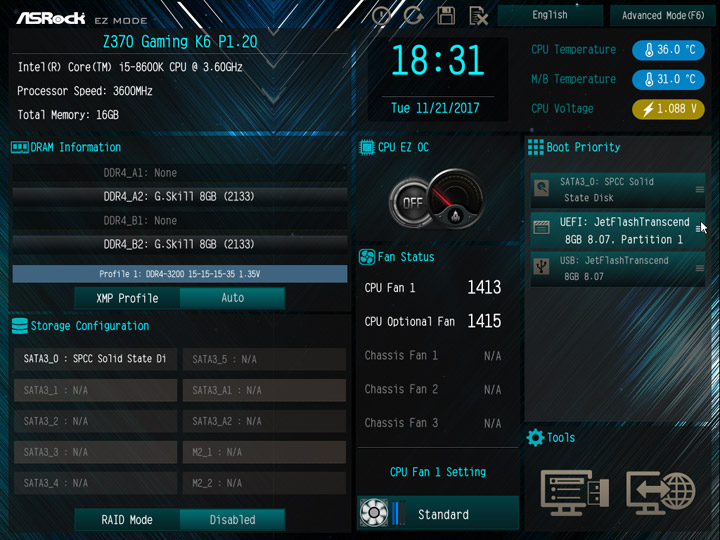Open the English language dropdown
Image resolution: width=720 pixels, height=540 pixels.
[550, 15]
